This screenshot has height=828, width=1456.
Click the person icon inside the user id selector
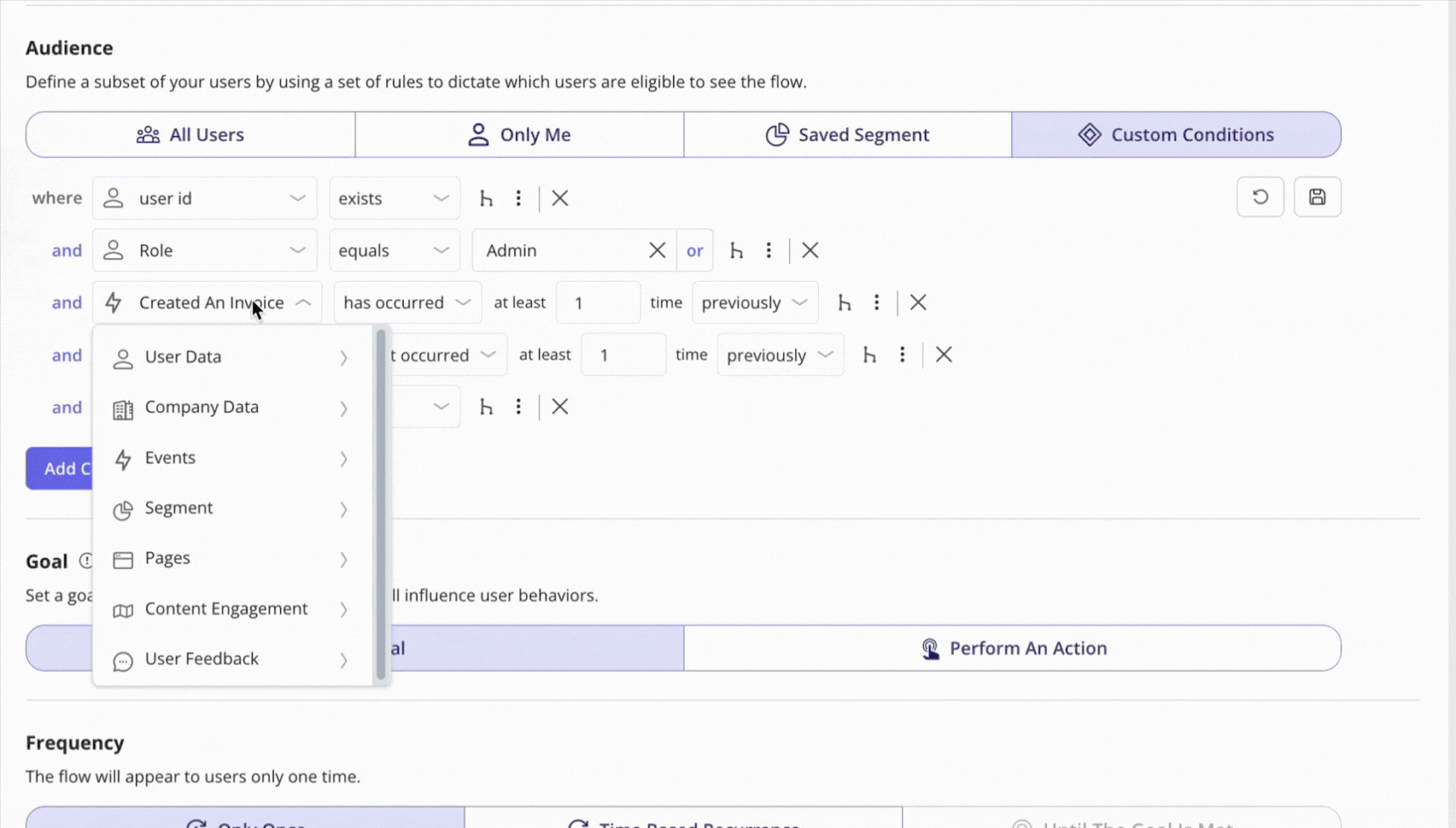112,198
